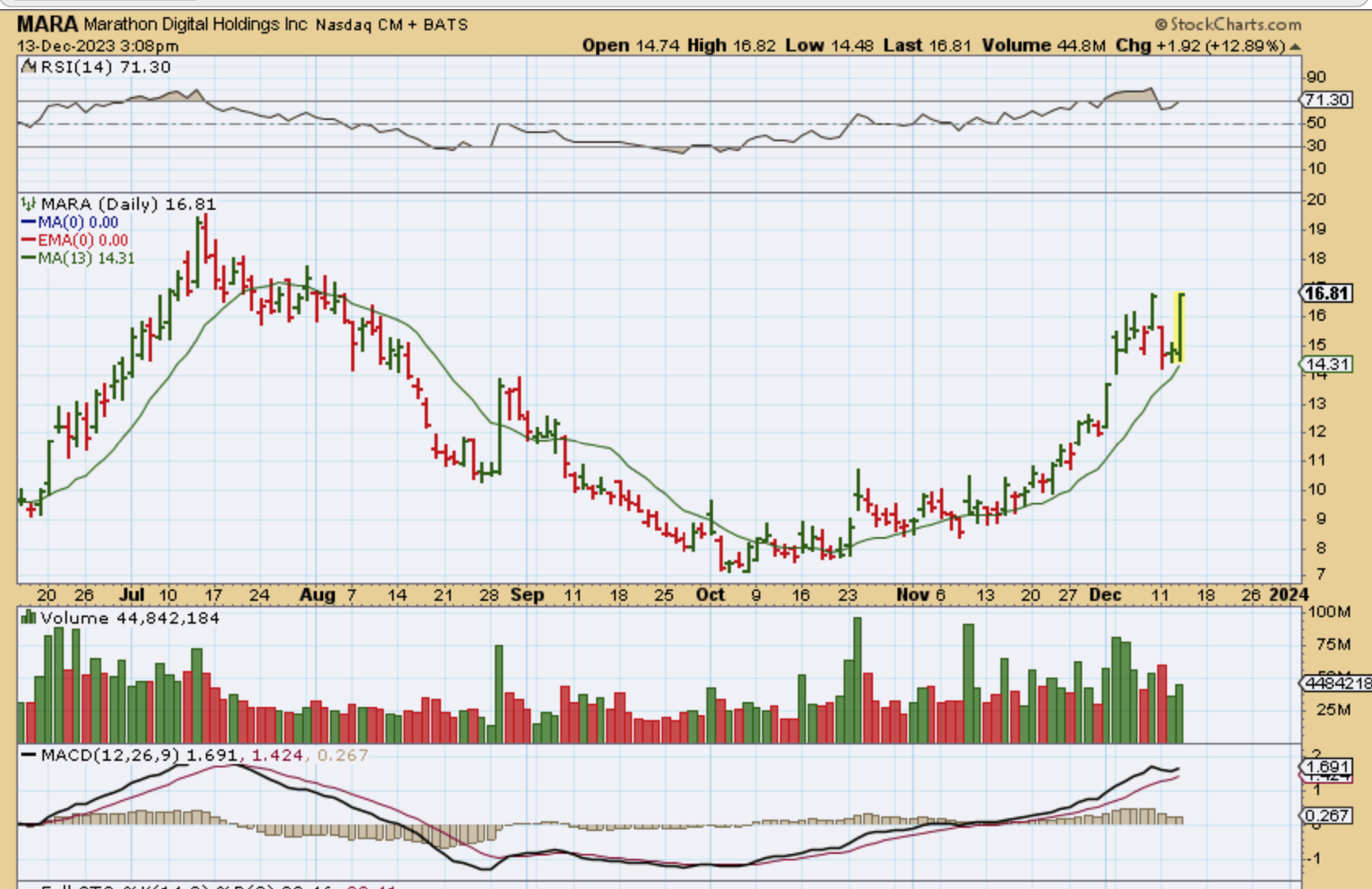Screen dimensions: 1372x889
Task: Click the Dec label on the date axis
Action: 1105,595
